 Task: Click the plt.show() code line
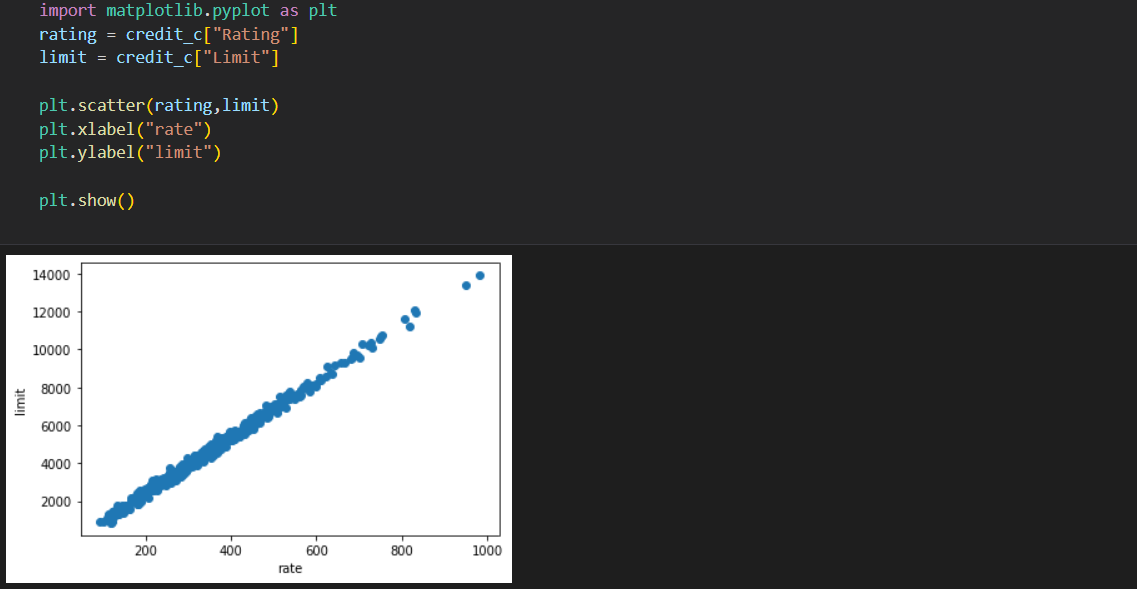pos(87,201)
